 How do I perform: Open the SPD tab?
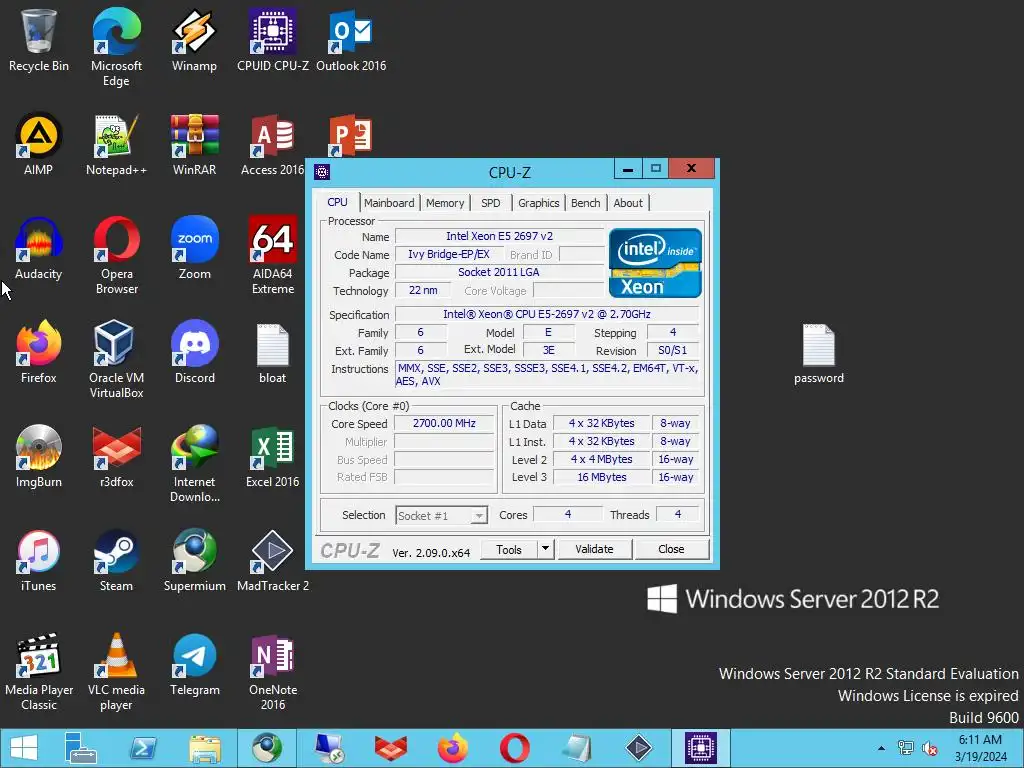coord(490,203)
